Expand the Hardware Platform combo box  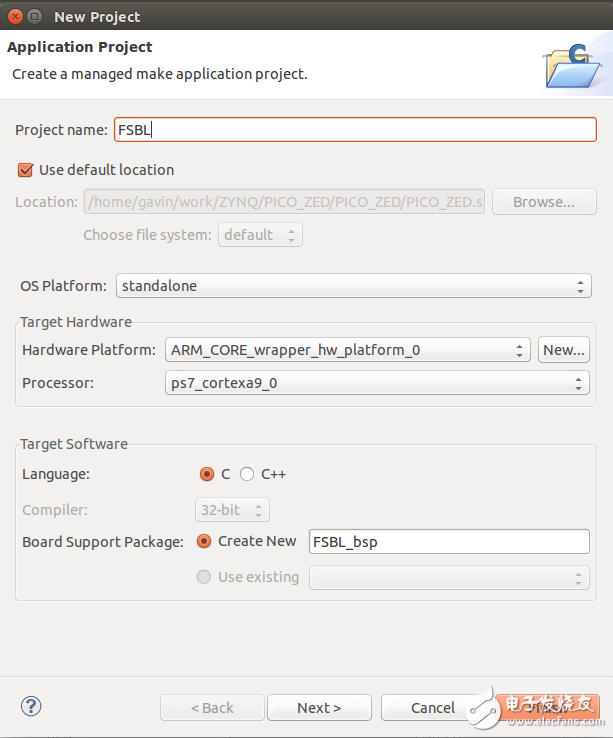[347, 350]
